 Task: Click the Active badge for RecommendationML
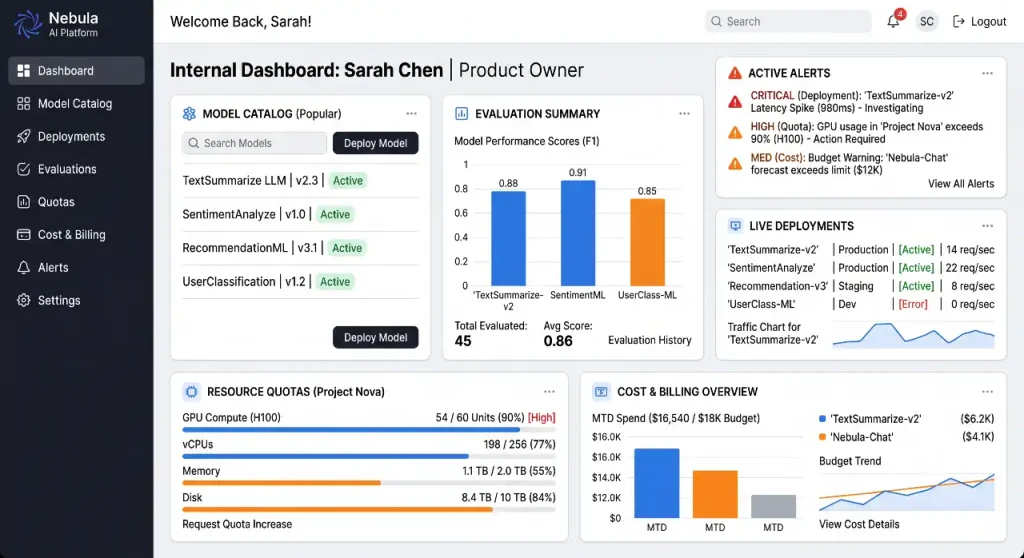pyautogui.click(x=347, y=248)
